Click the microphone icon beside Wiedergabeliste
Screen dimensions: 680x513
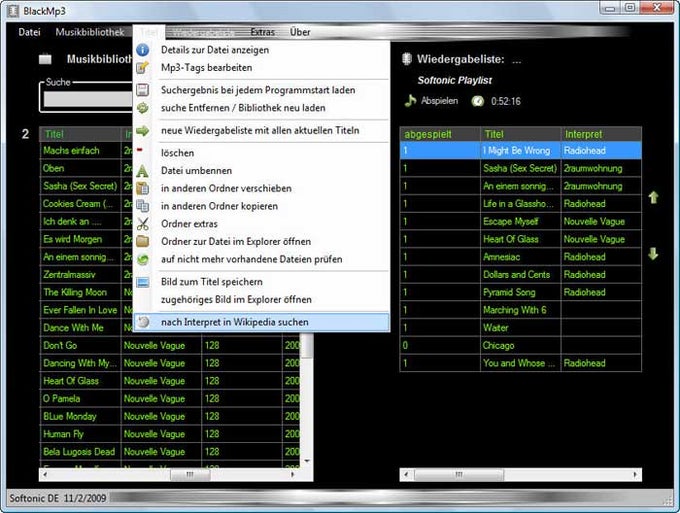point(406,59)
